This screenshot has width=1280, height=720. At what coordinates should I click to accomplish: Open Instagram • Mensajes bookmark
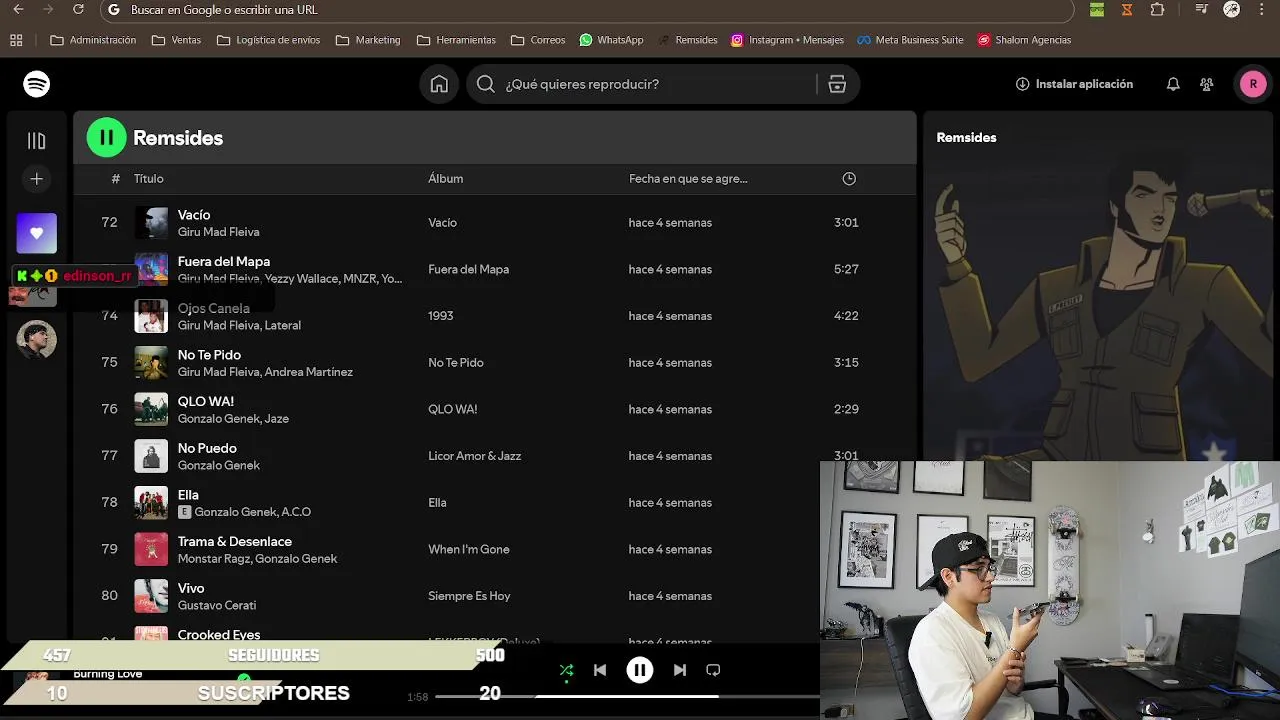click(x=787, y=40)
